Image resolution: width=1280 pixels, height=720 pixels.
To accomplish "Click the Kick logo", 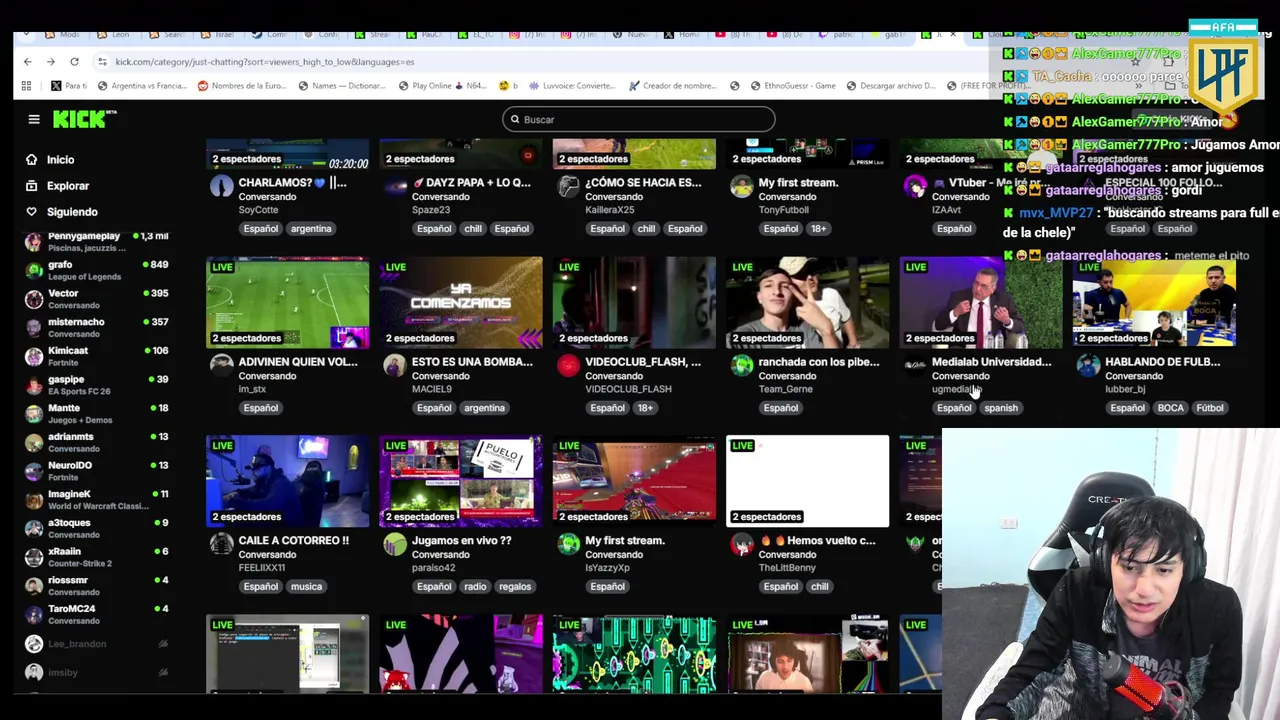I will (84, 119).
